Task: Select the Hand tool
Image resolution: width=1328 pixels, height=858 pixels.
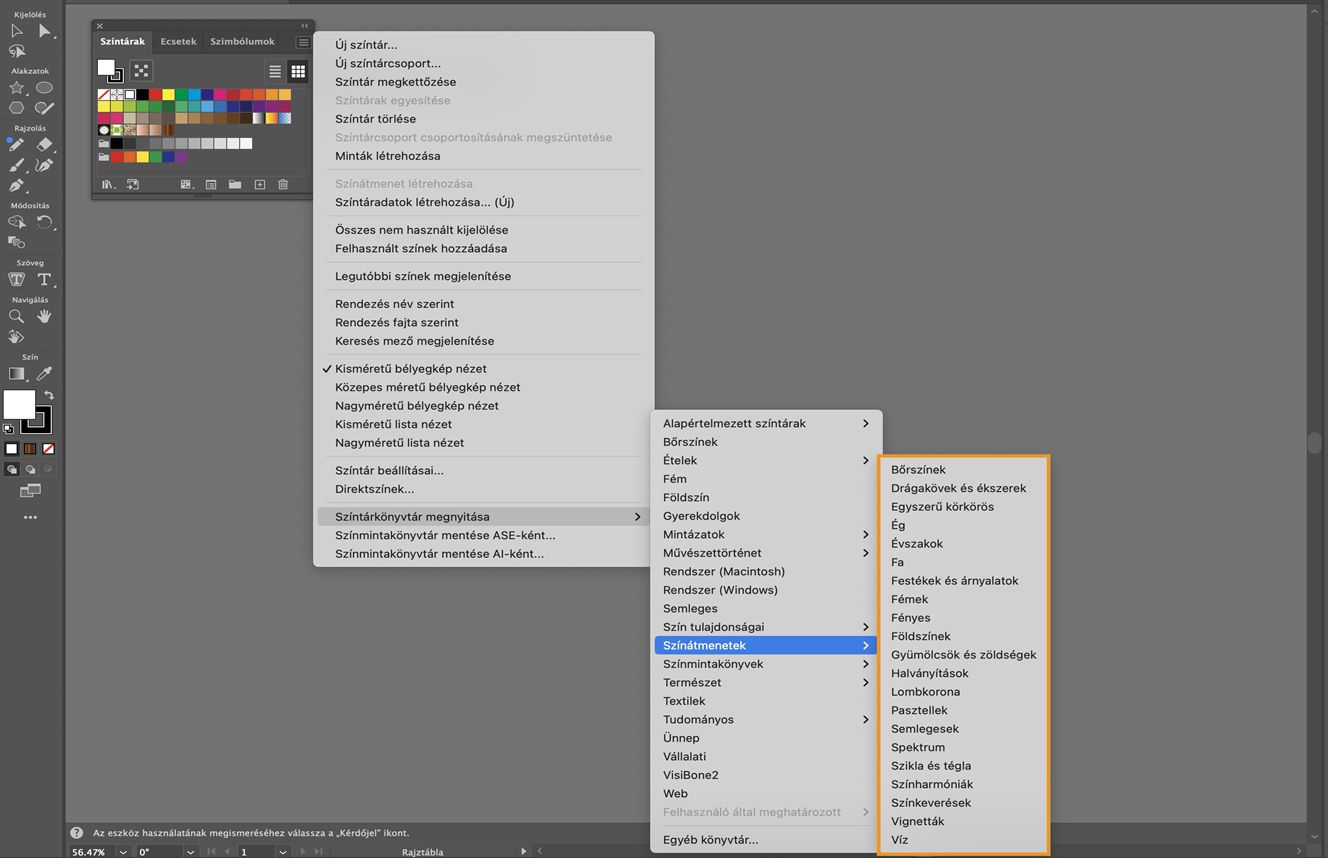Action: [44, 316]
